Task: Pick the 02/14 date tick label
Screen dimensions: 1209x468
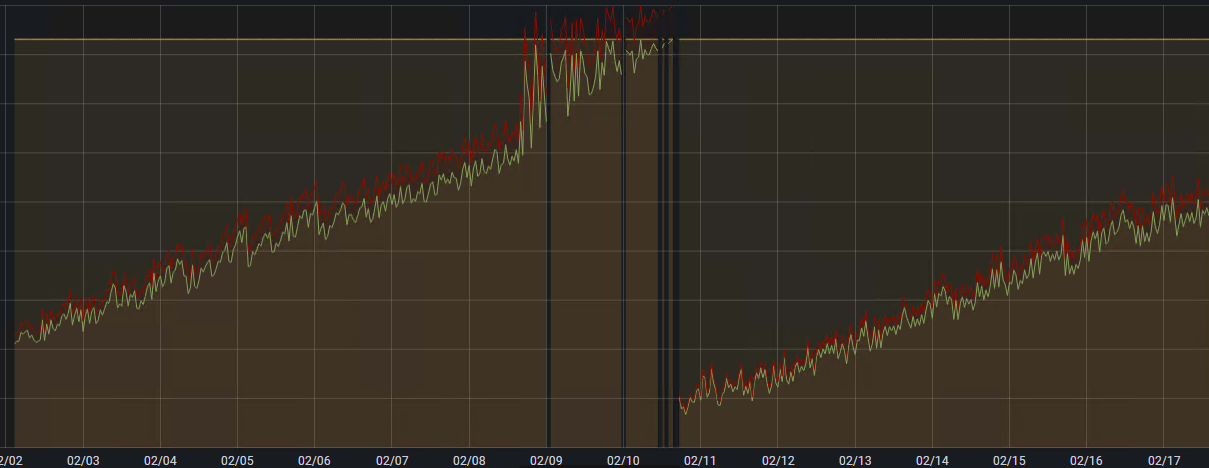Action: coord(932,460)
